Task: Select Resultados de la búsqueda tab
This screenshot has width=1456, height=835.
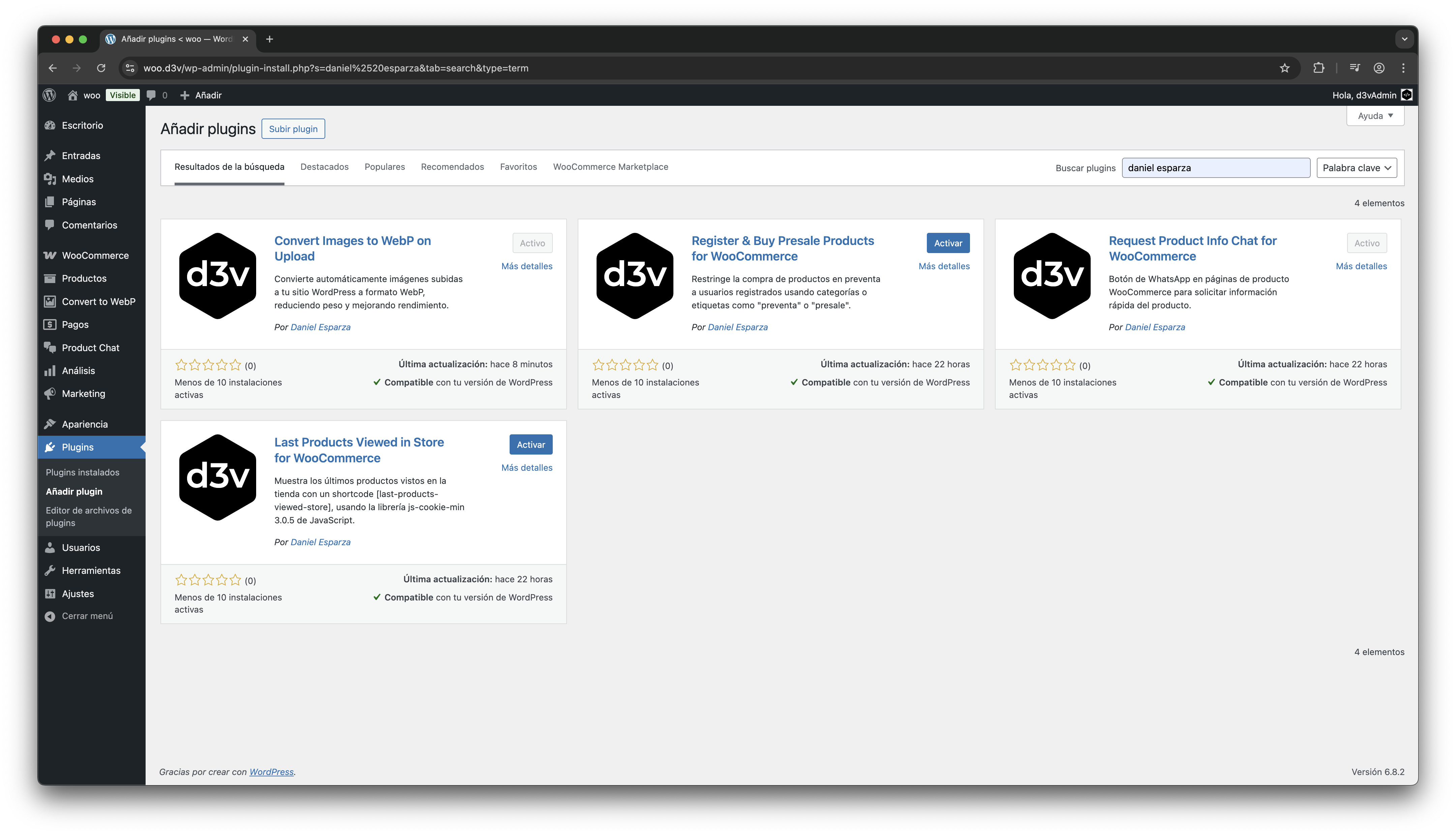Action: [x=230, y=167]
